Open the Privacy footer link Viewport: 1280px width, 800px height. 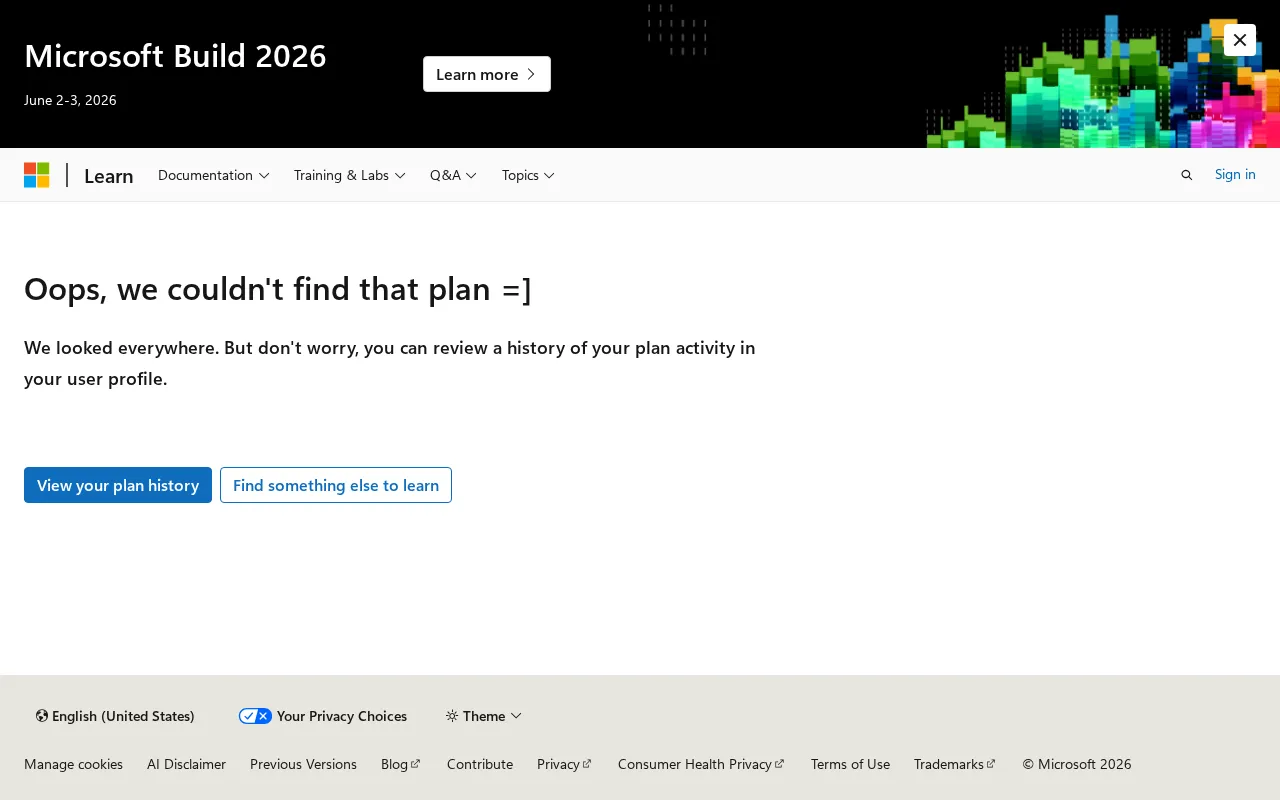[565, 764]
